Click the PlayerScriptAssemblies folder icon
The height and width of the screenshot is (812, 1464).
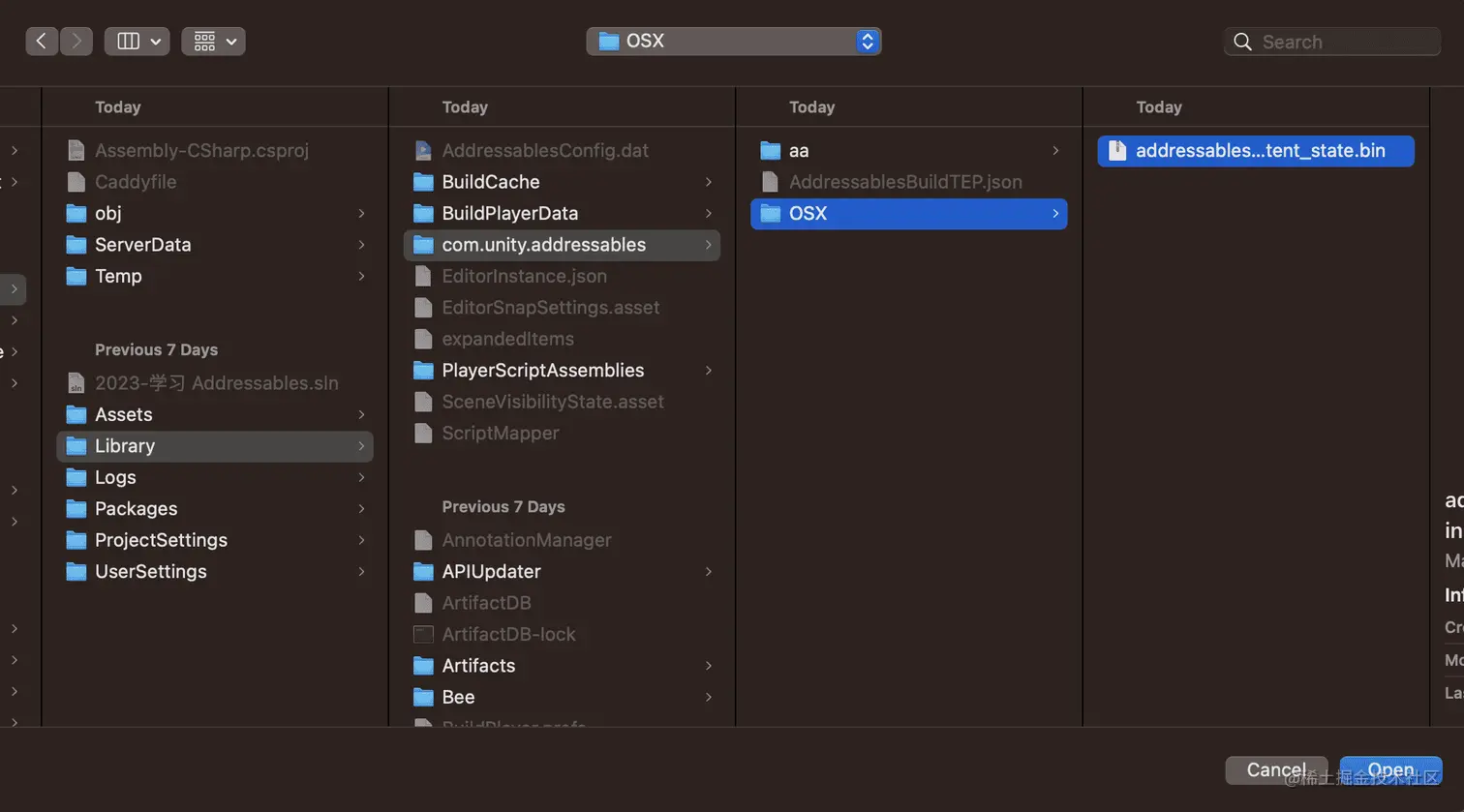coord(423,371)
